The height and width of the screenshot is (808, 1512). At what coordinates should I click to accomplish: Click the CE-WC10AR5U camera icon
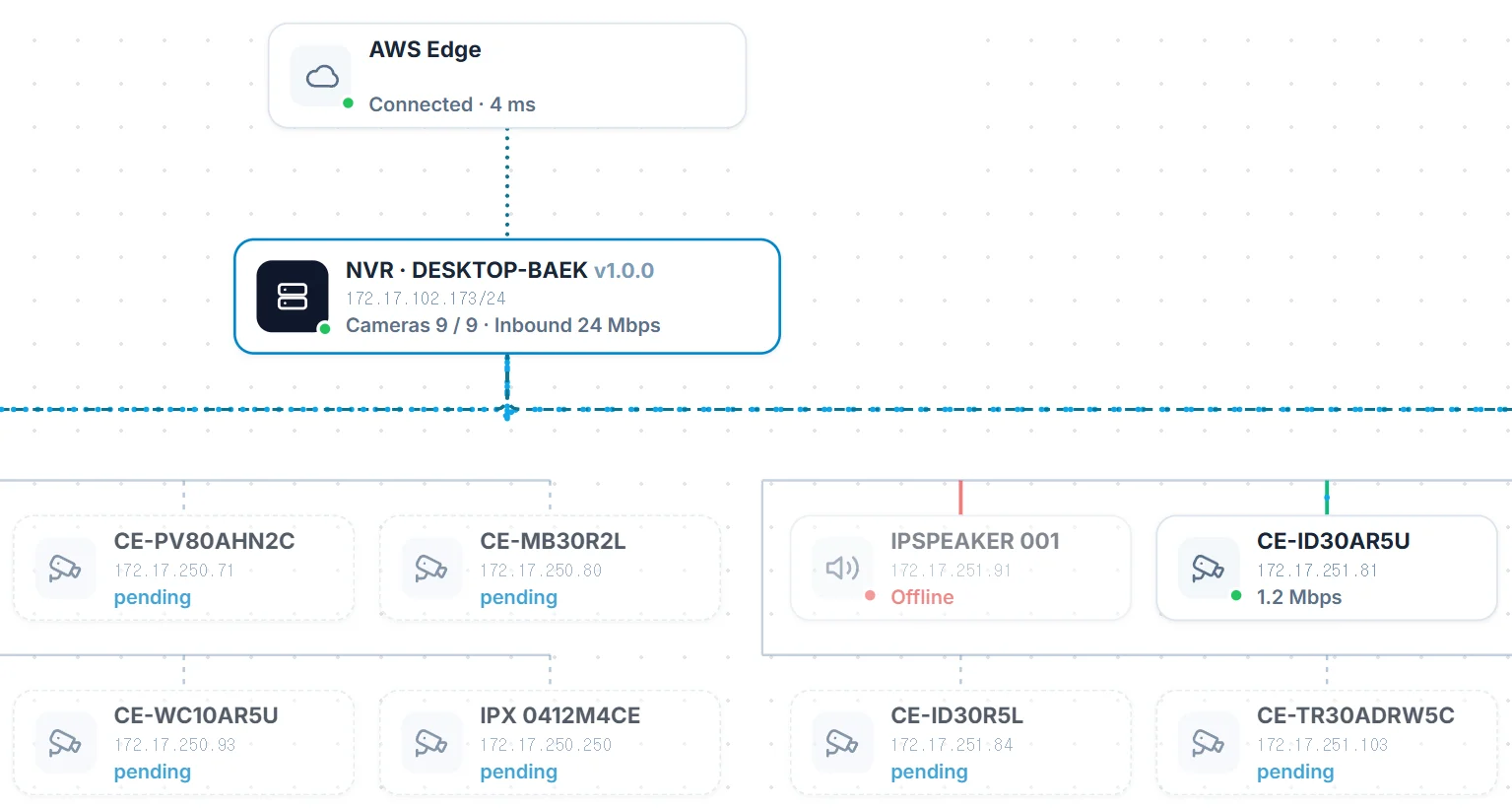pos(65,743)
